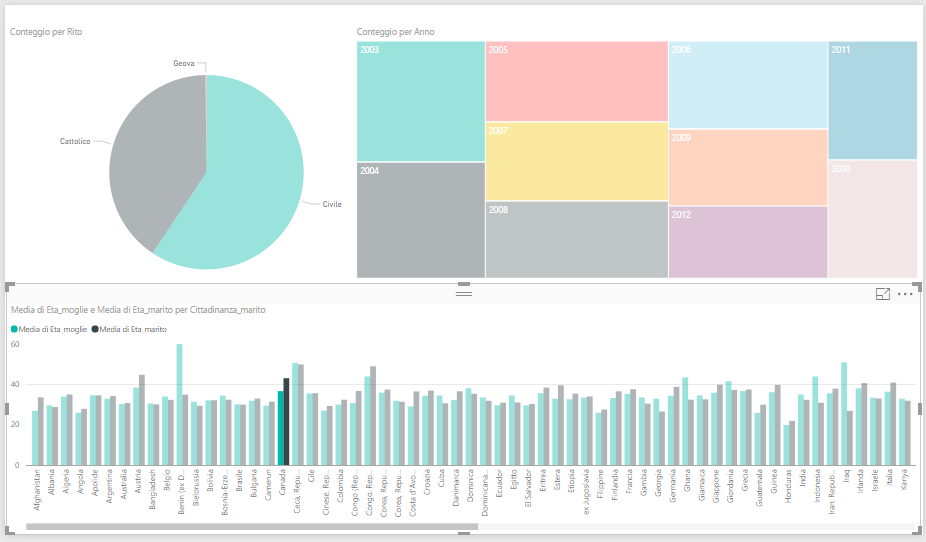The height and width of the screenshot is (542, 926).
Task: Click the Albania axis label
Action: pyautogui.click(x=51, y=482)
